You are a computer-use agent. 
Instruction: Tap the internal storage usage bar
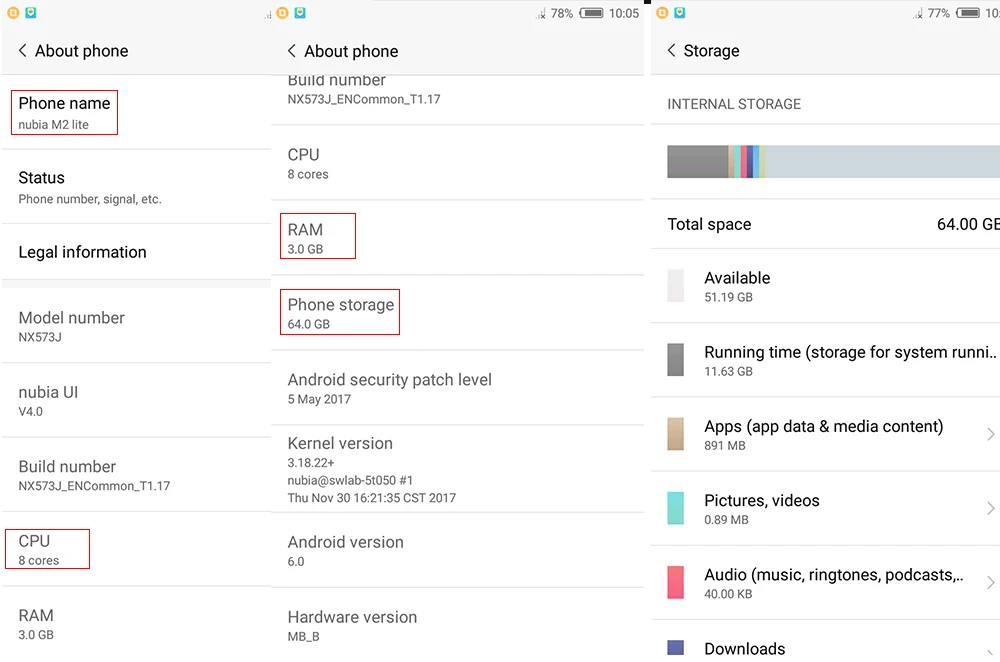point(834,161)
